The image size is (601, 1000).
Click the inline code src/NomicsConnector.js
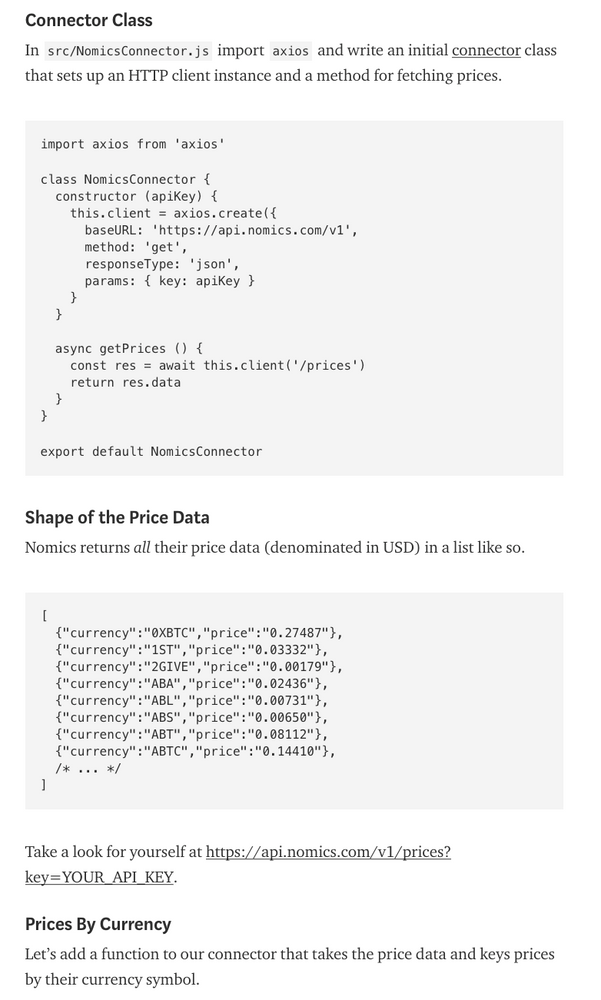[x=128, y=51]
